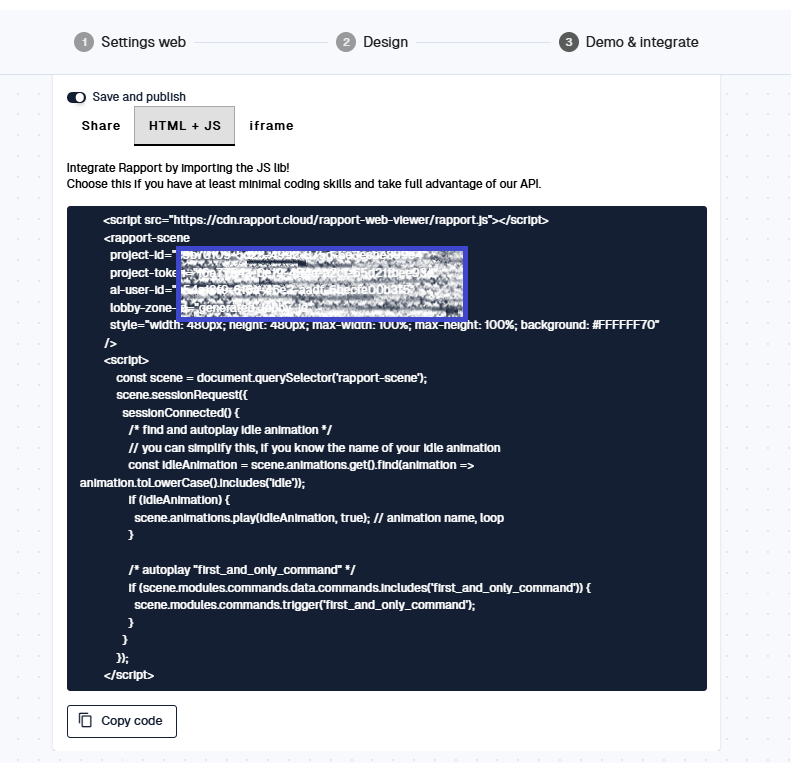The image size is (791, 763).
Task: Click the 'if (idleAnimation) {' line
Action: coord(179,500)
